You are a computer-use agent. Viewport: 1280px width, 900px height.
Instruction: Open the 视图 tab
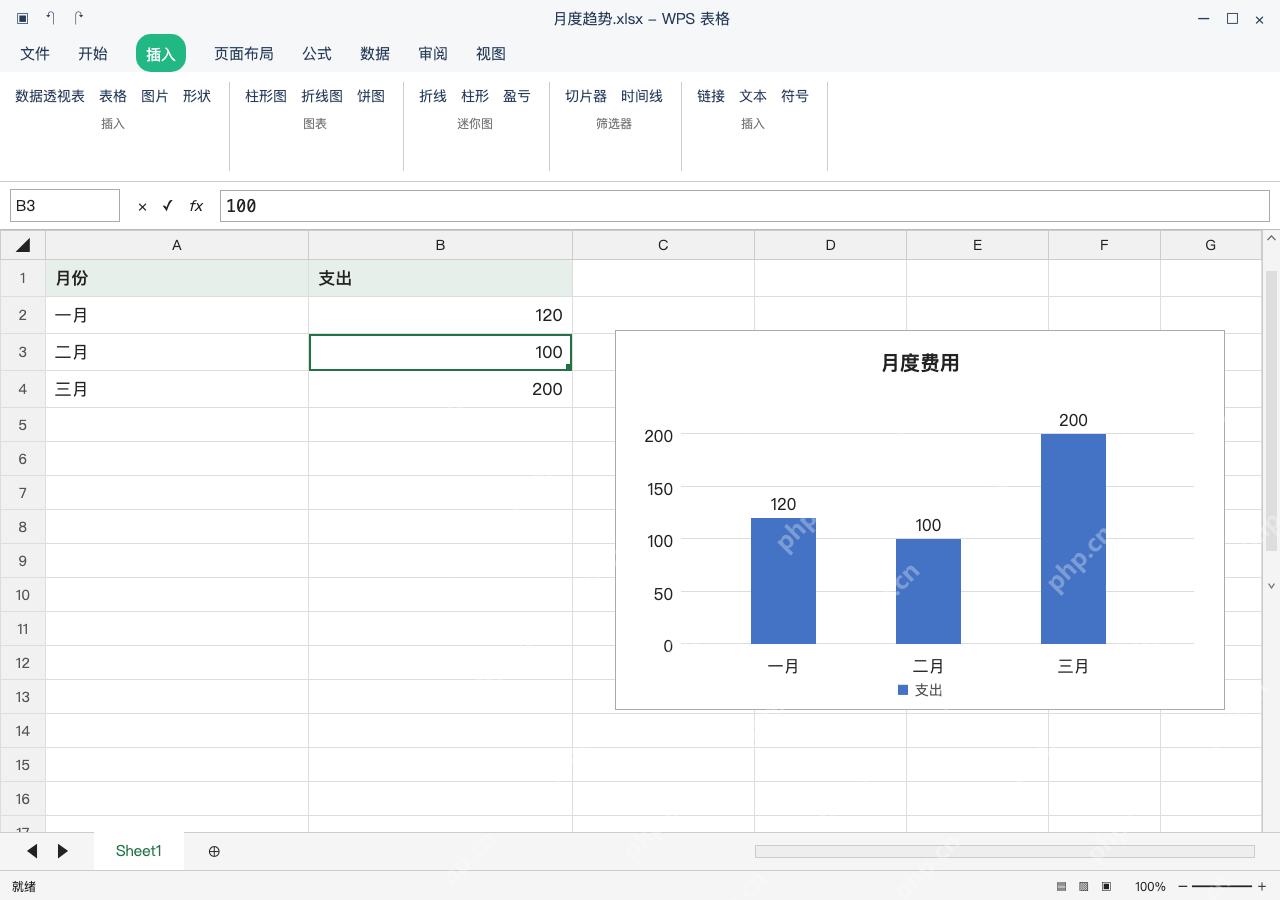[x=491, y=54]
